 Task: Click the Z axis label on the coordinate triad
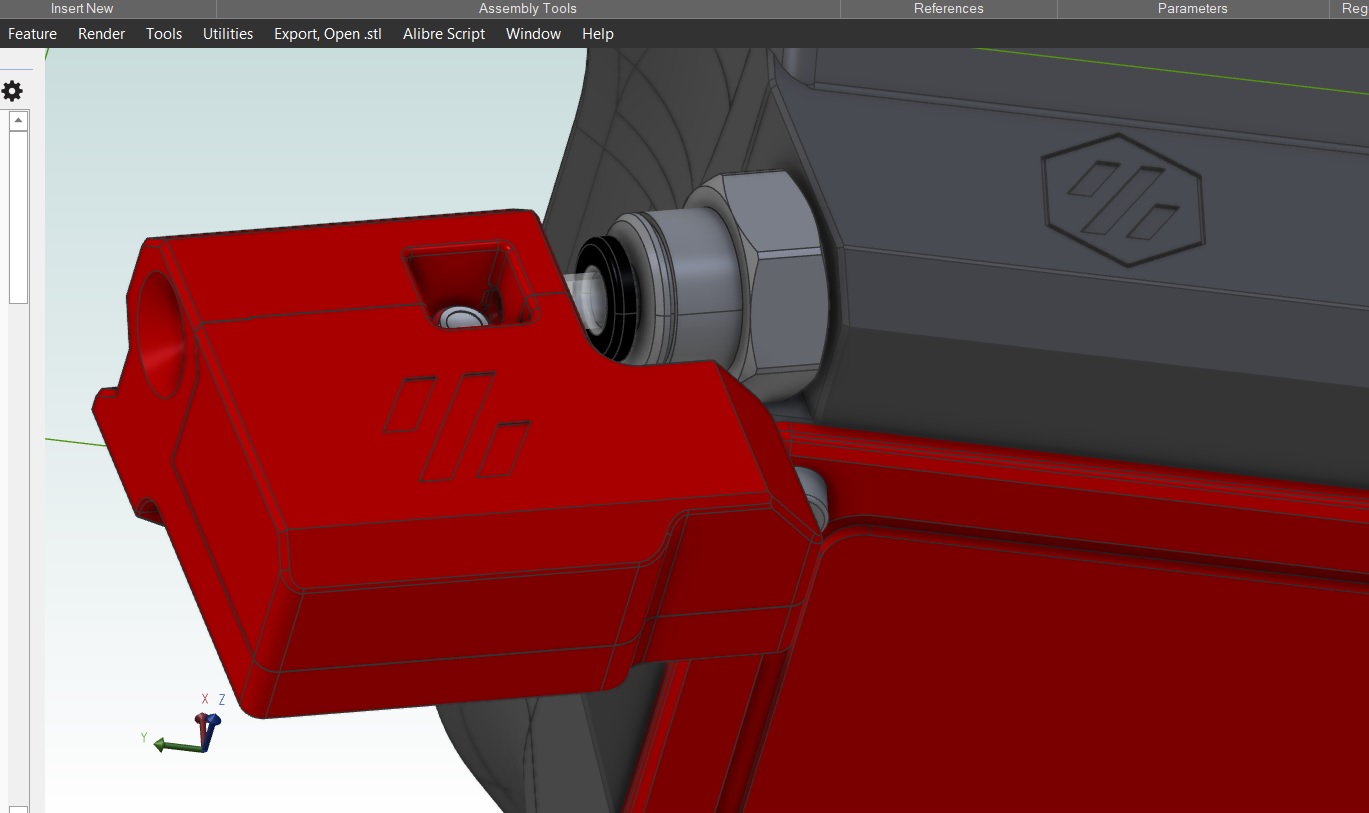(221, 698)
